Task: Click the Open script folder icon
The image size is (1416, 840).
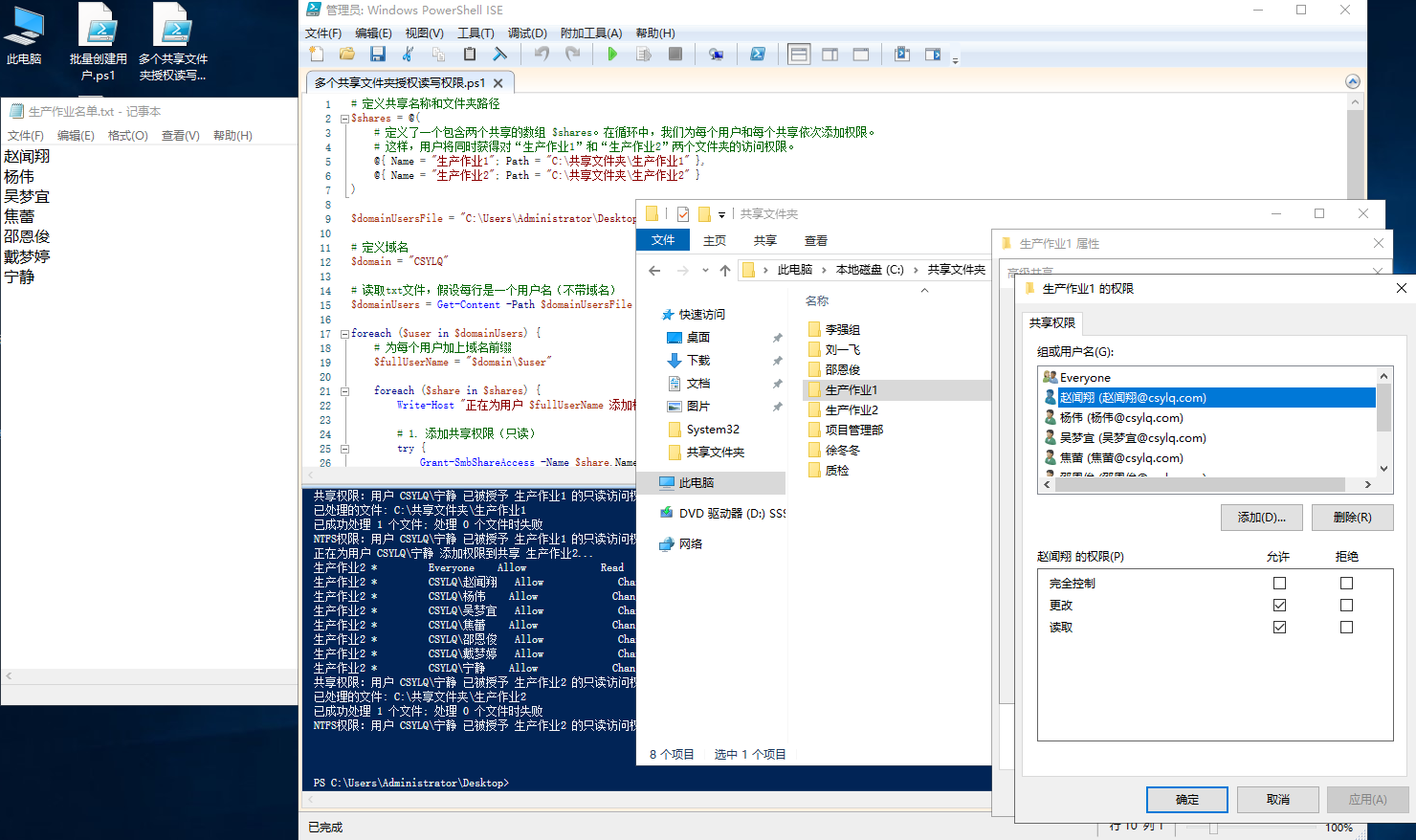Action: pos(347,55)
